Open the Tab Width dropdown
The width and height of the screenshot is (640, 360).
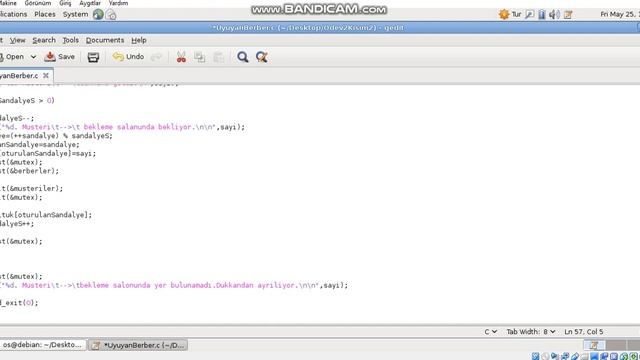pyautogui.click(x=531, y=331)
